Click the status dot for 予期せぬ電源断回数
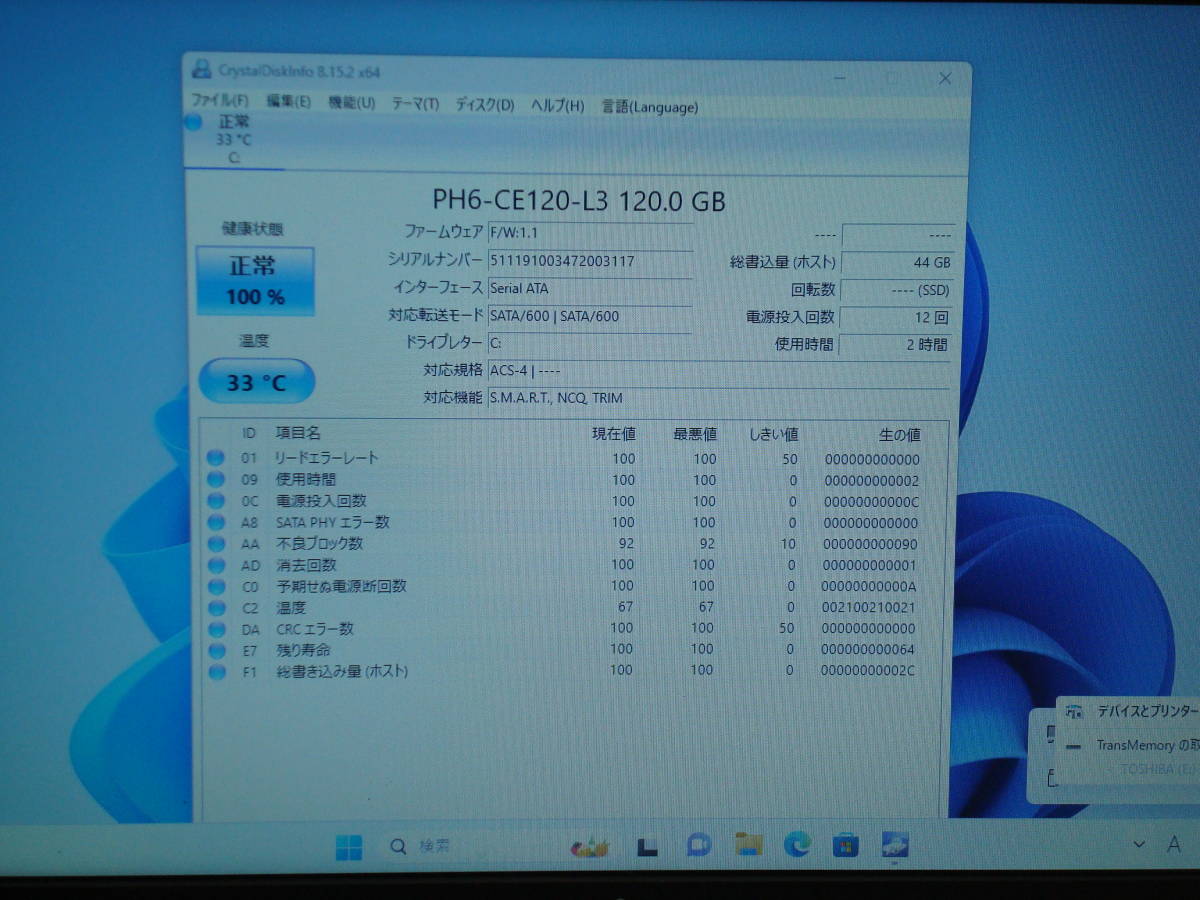This screenshot has height=900, width=1200. [x=215, y=586]
